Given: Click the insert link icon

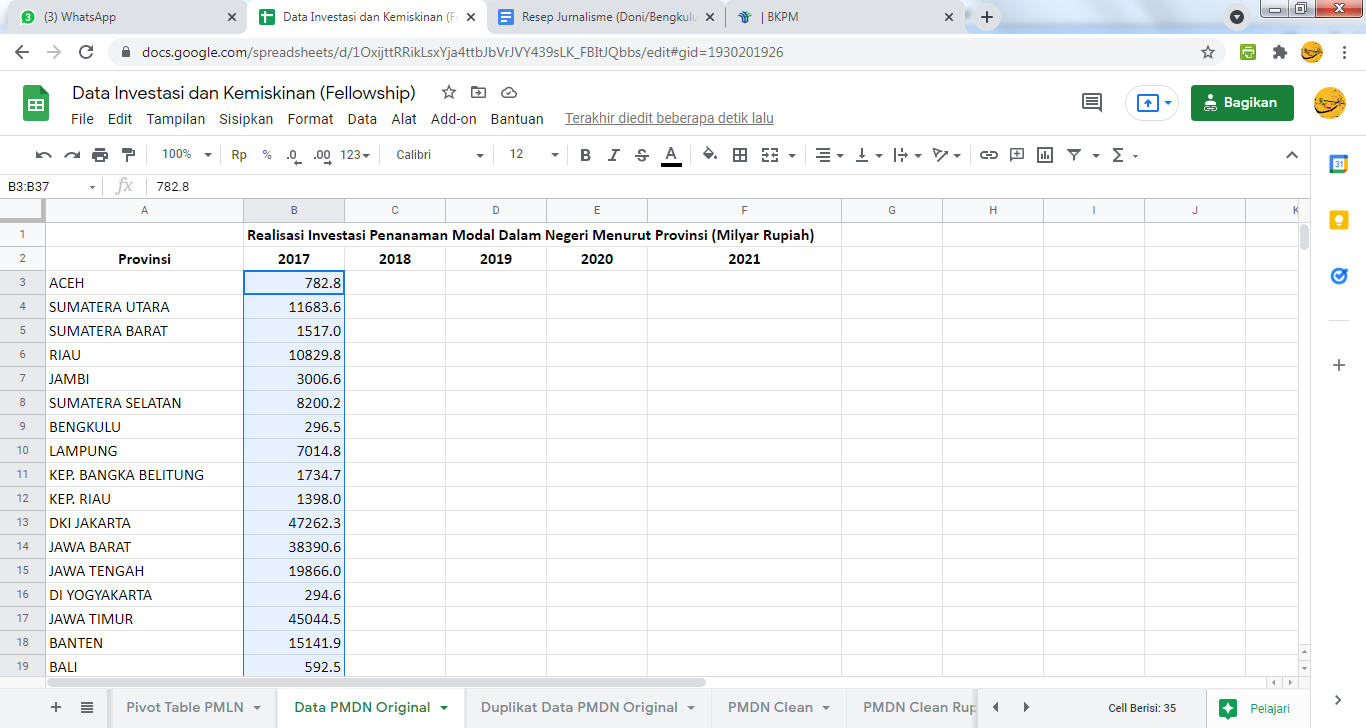Looking at the screenshot, I should point(988,155).
